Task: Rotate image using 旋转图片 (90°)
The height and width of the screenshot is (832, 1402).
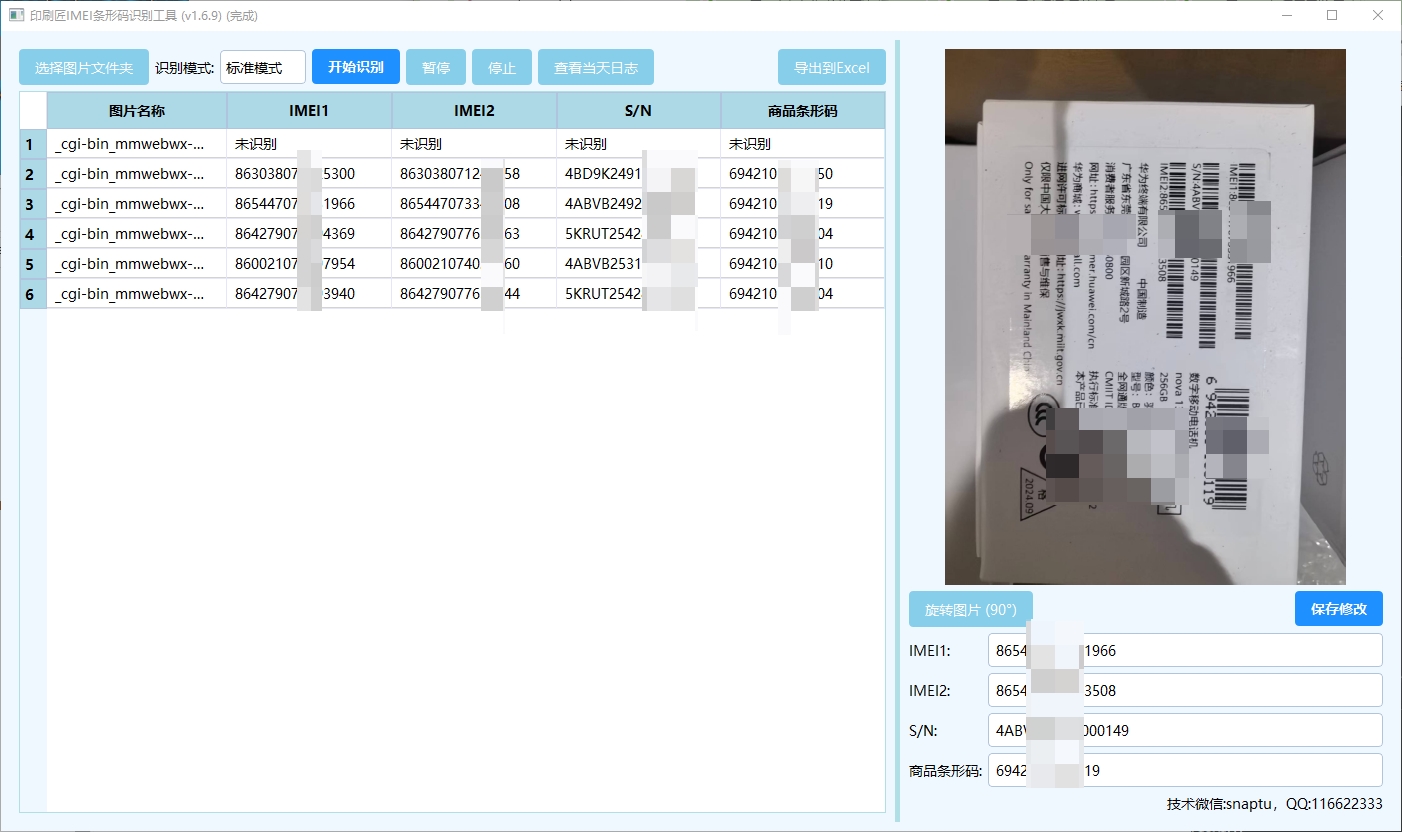Action: click(970, 609)
